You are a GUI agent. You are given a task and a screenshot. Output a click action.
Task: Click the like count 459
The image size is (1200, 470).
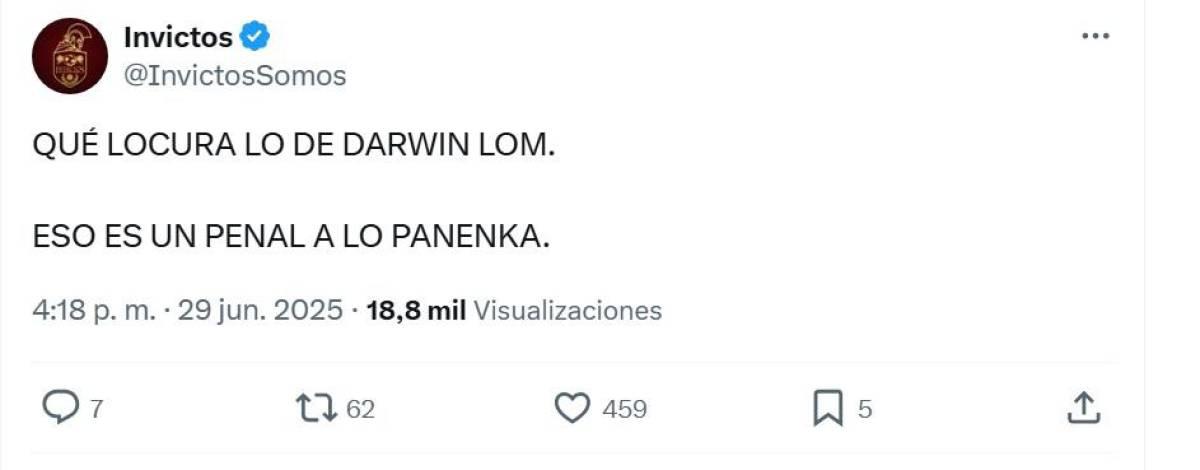[x=624, y=409]
